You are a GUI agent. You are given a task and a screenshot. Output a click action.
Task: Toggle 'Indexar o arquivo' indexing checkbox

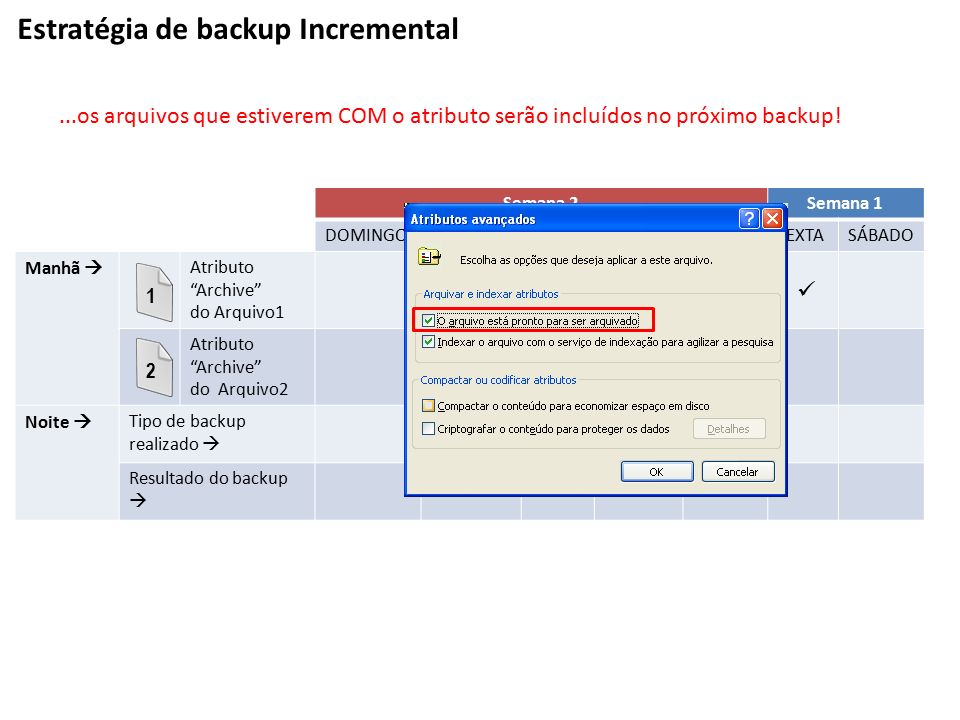pyautogui.click(x=429, y=342)
